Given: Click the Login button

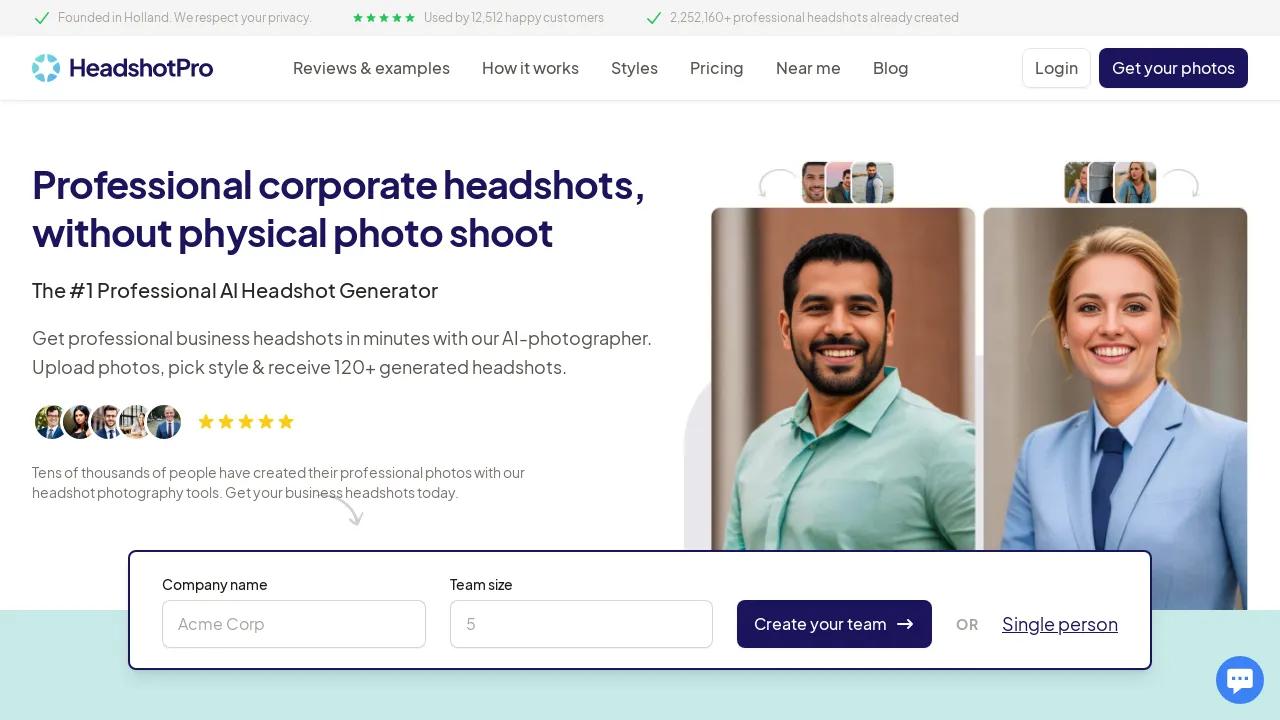Looking at the screenshot, I should point(1056,68).
